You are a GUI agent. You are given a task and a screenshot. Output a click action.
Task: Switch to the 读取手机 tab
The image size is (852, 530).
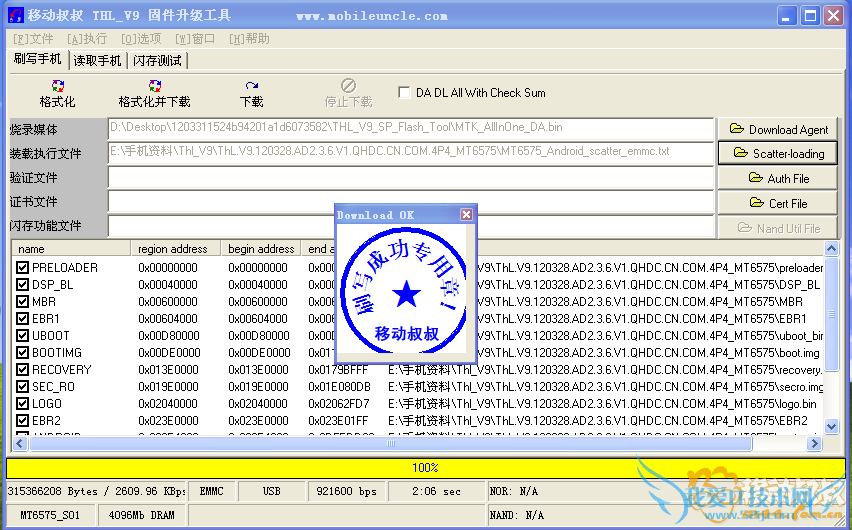click(x=97, y=60)
